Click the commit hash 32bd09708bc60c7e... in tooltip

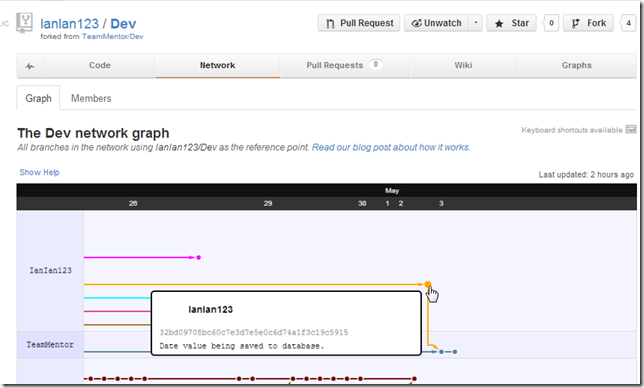(x=253, y=332)
